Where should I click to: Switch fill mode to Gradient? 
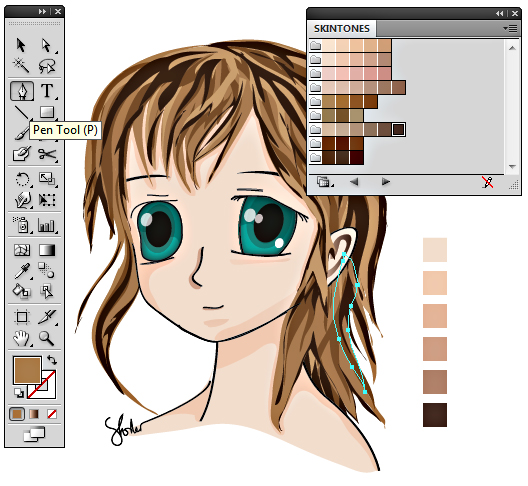click(x=34, y=414)
